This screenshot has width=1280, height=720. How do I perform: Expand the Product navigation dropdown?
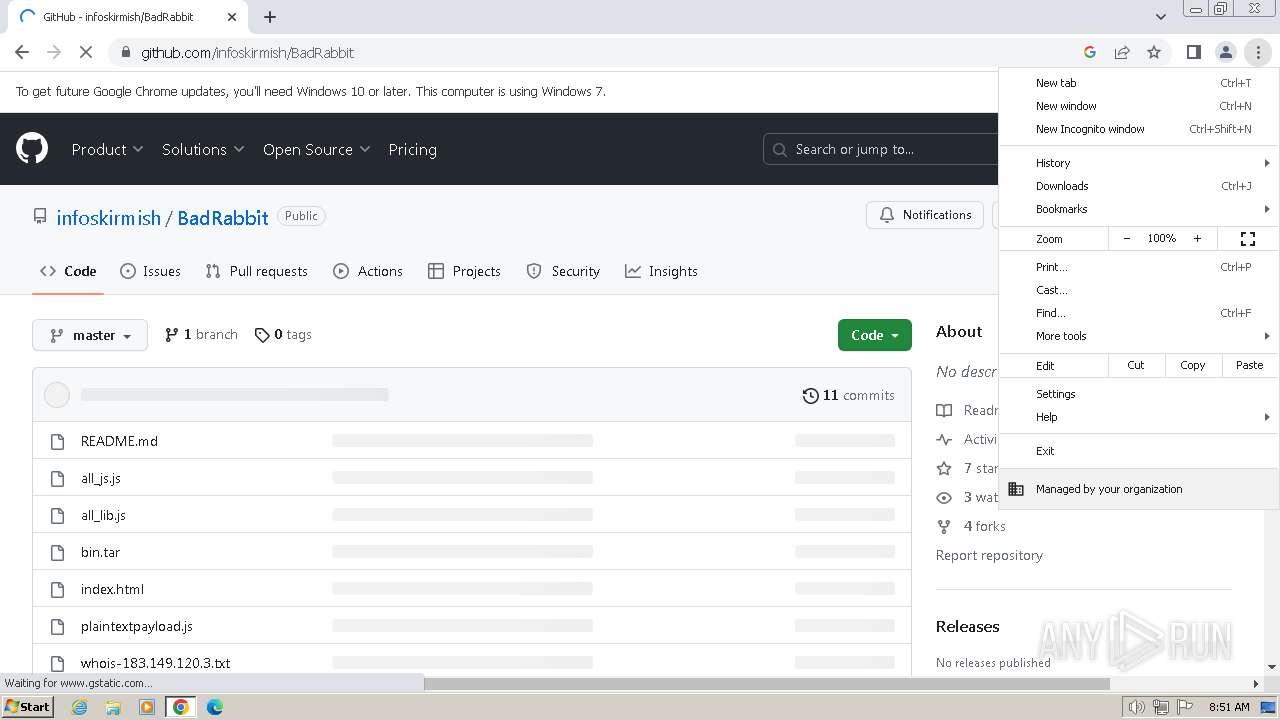107,149
